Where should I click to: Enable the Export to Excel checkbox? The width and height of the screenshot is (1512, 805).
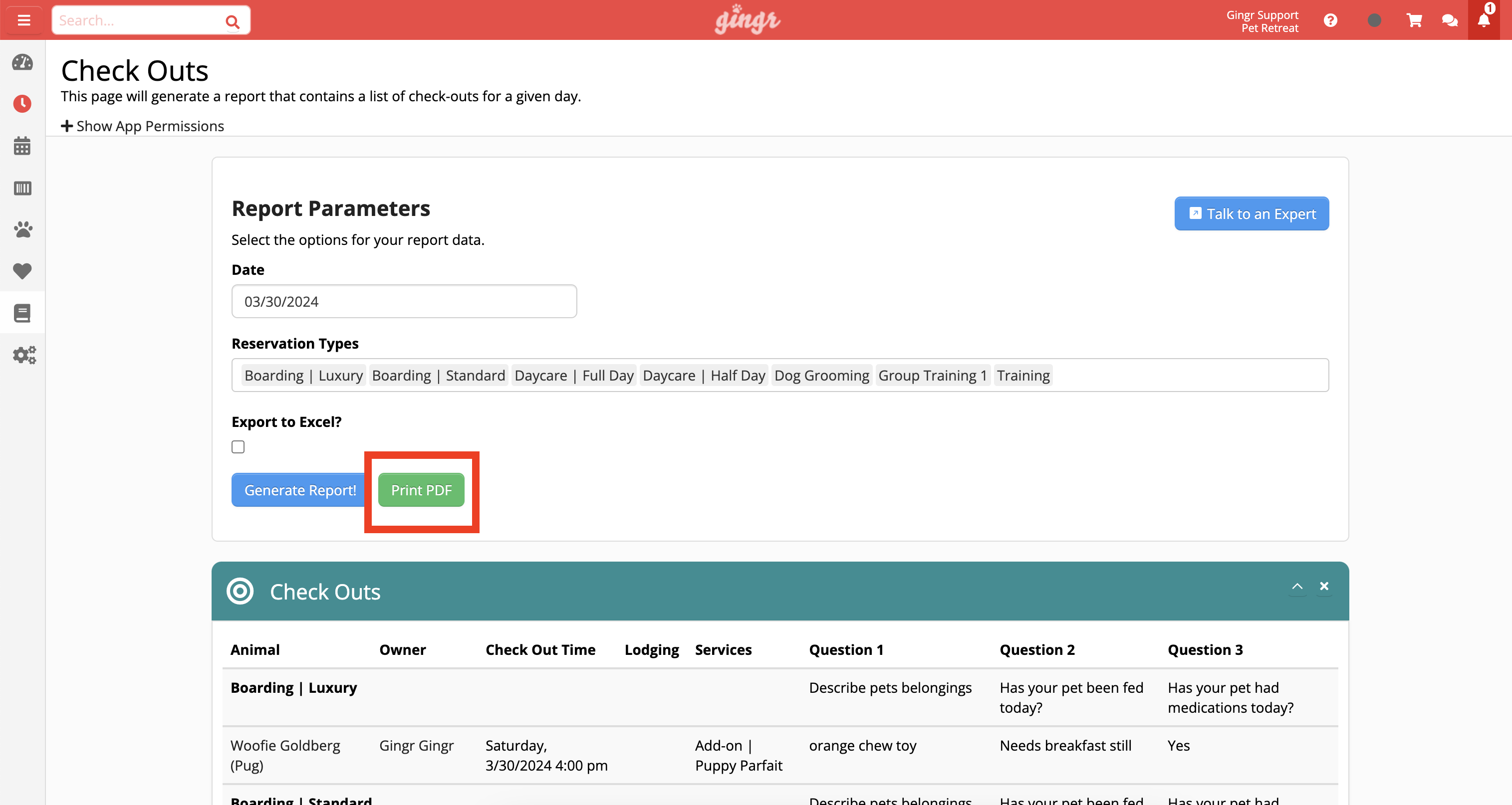[x=238, y=446]
